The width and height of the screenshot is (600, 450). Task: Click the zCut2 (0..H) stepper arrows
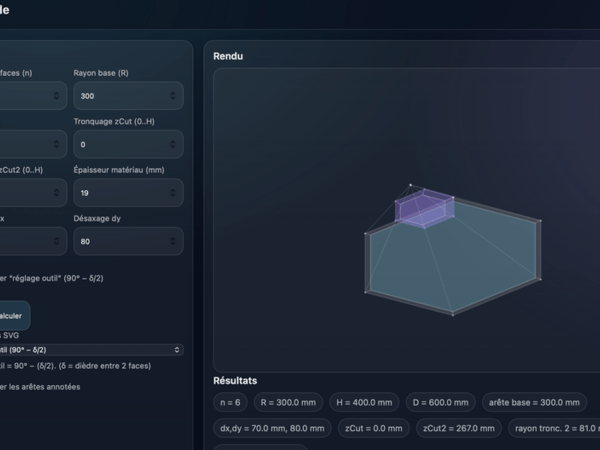click(x=57, y=192)
